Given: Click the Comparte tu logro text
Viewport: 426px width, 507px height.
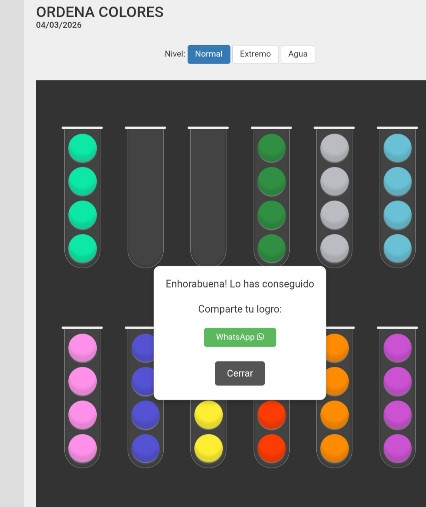Looking at the screenshot, I should [240, 309].
